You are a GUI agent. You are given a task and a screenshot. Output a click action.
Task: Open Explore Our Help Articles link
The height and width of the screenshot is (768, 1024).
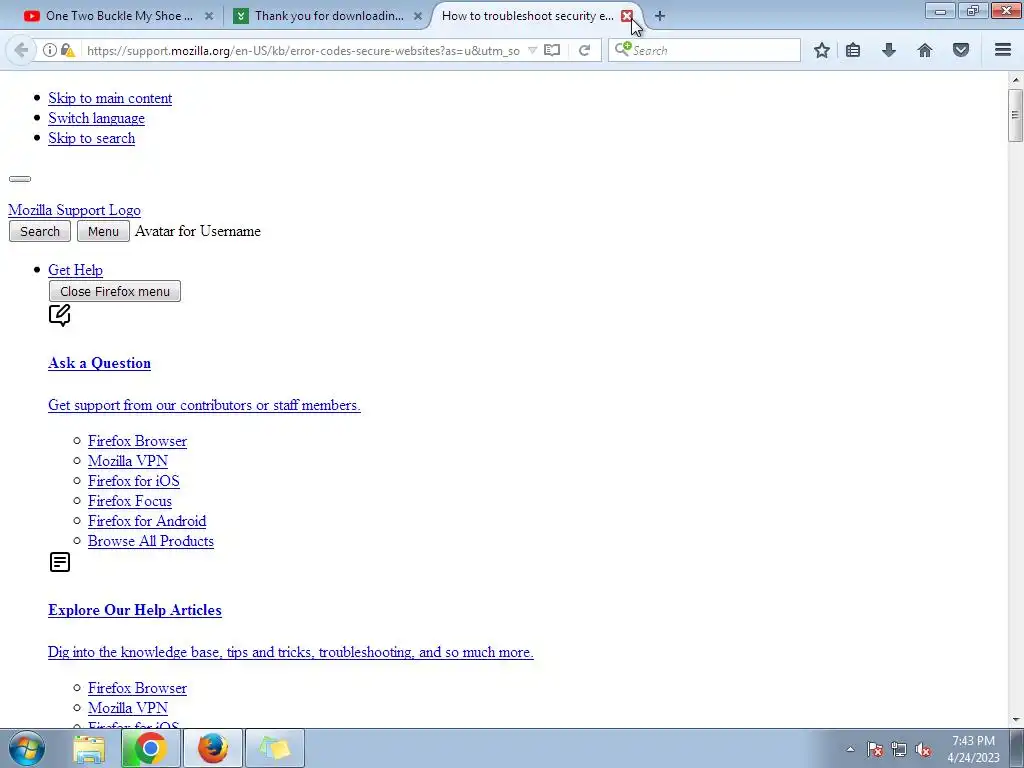coord(135,610)
